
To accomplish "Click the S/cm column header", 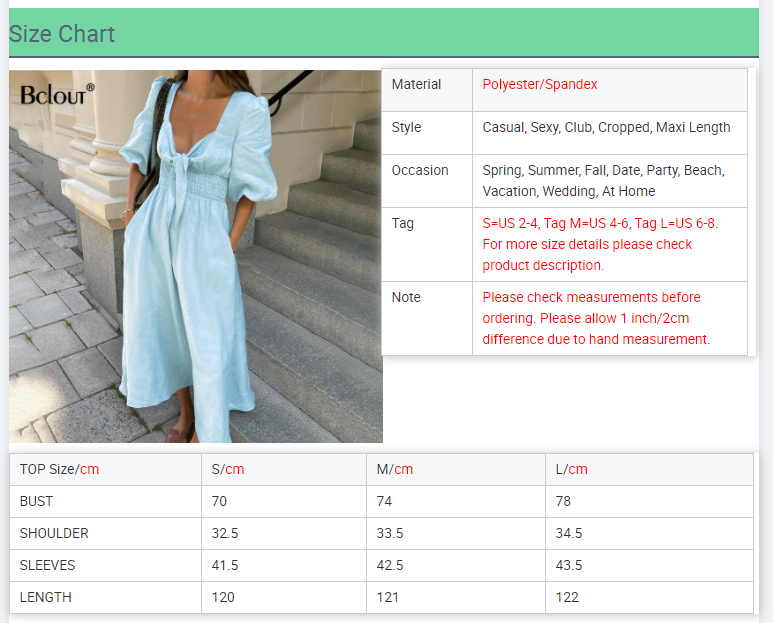I will 228,469.
